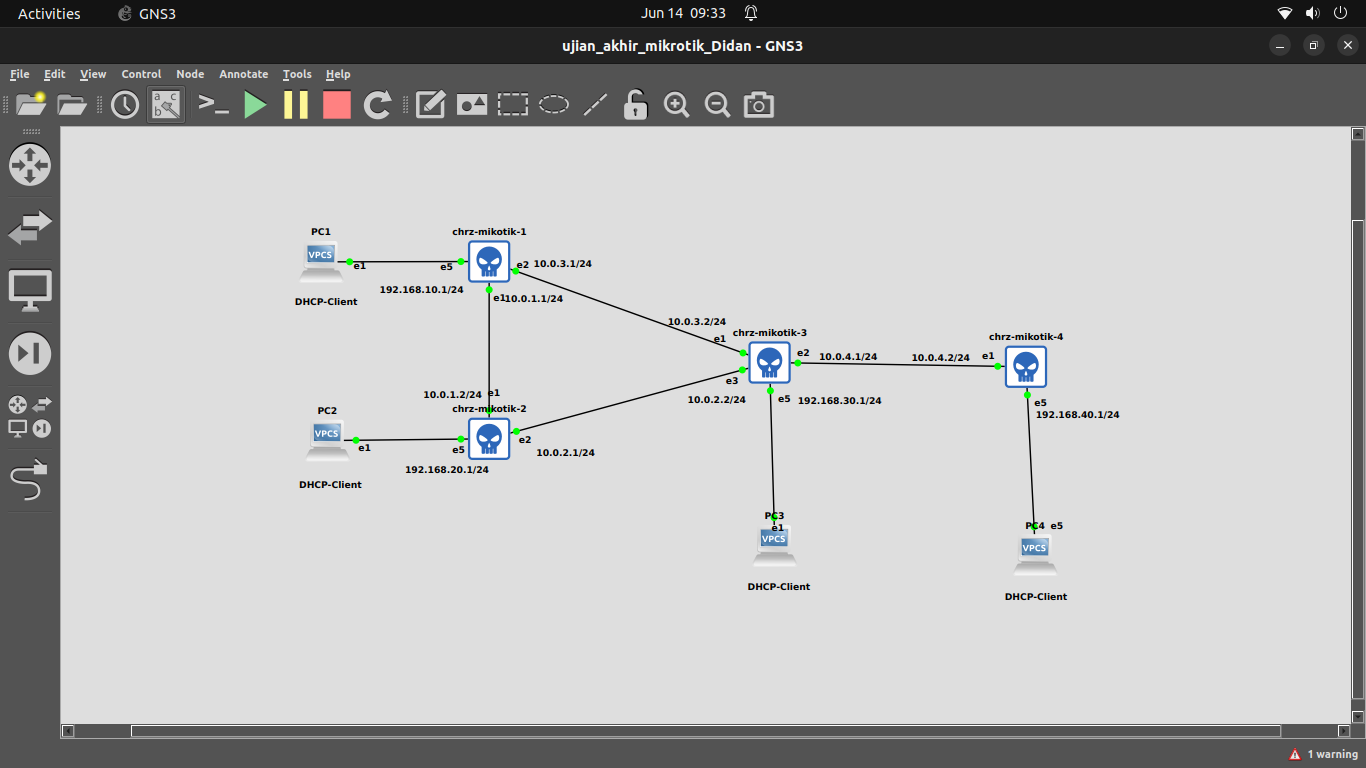This screenshot has width=1366, height=768.
Task: Select the draw line tool
Action: point(595,104)
